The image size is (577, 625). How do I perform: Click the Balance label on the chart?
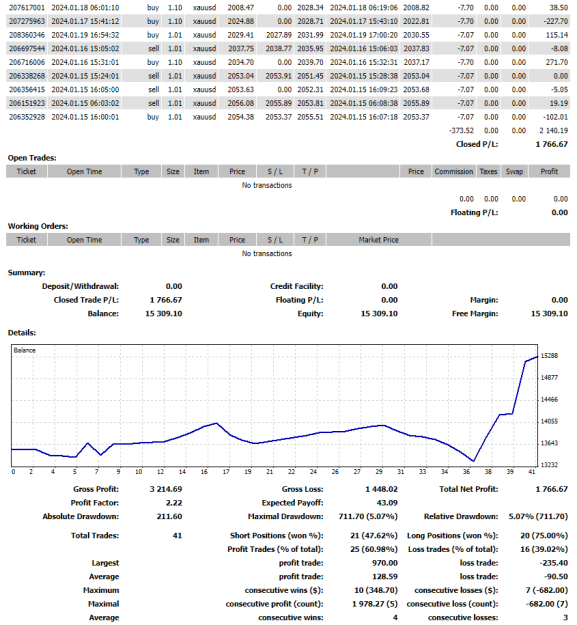pyautogui.click(x=25, y=350)
